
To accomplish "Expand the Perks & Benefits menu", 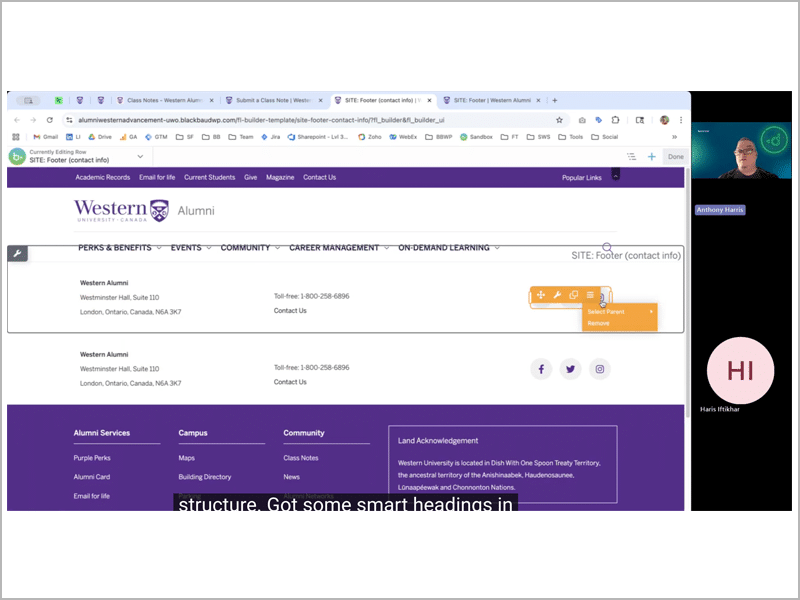I will (x=120, y=248).
